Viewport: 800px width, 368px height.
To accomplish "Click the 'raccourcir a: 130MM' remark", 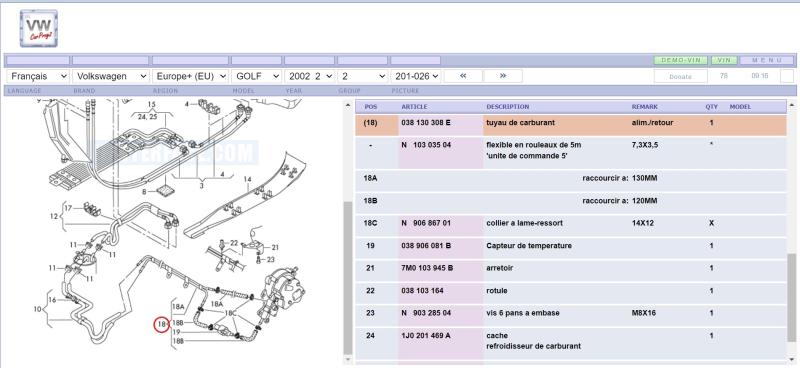I will (620, 179).
